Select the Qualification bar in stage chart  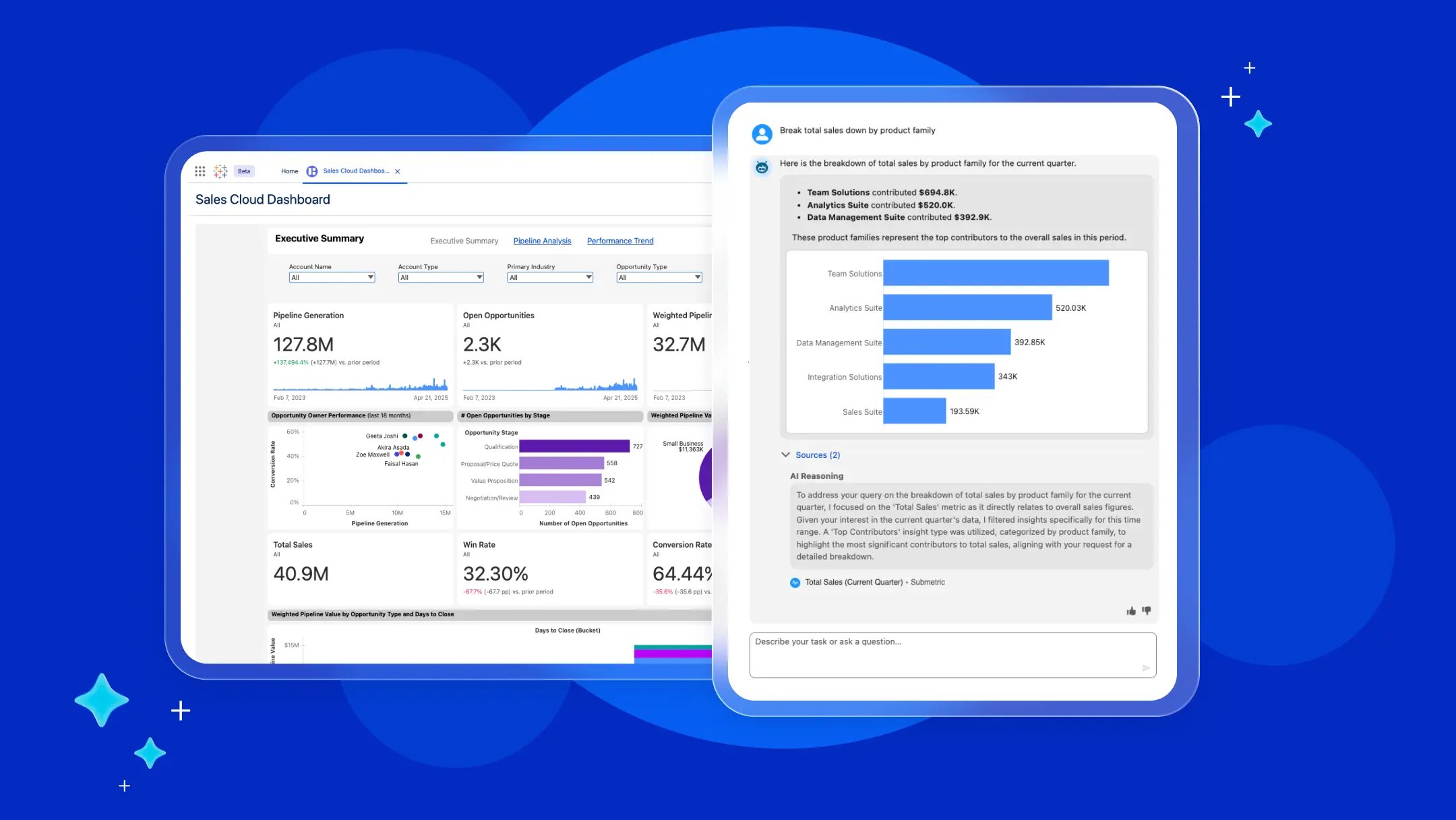[574, 446]
